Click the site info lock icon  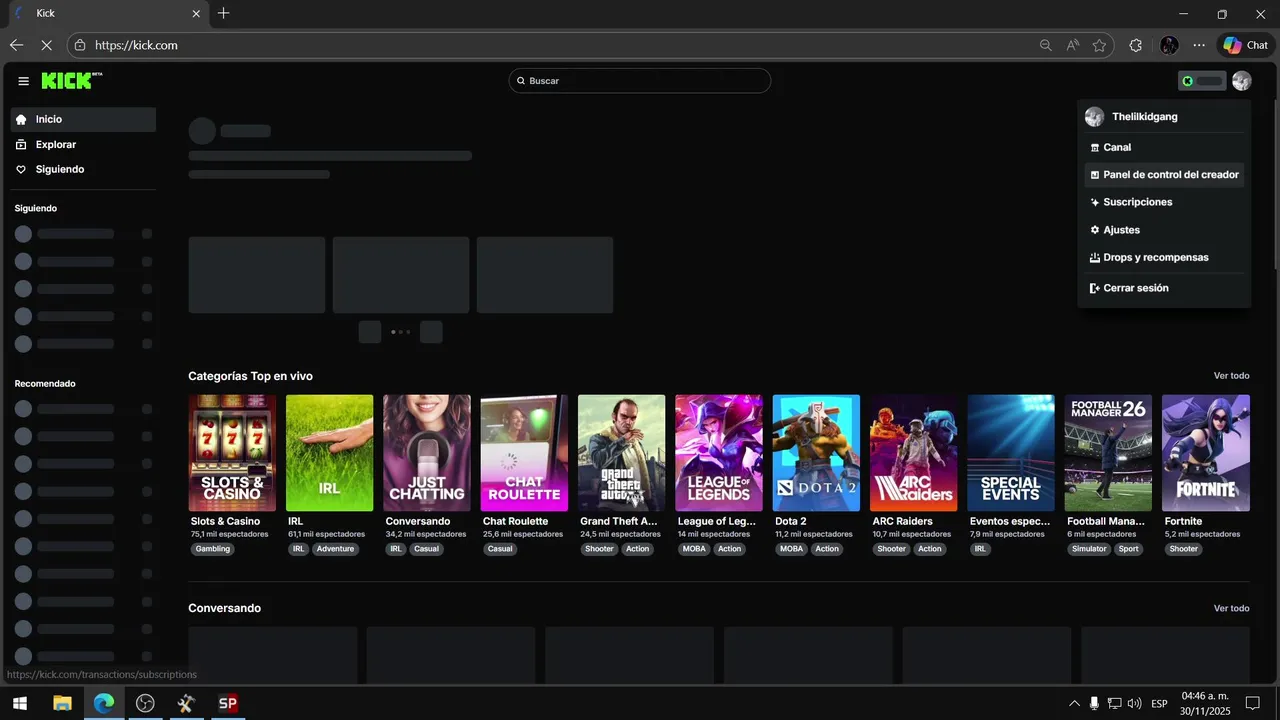pos(80,45)
